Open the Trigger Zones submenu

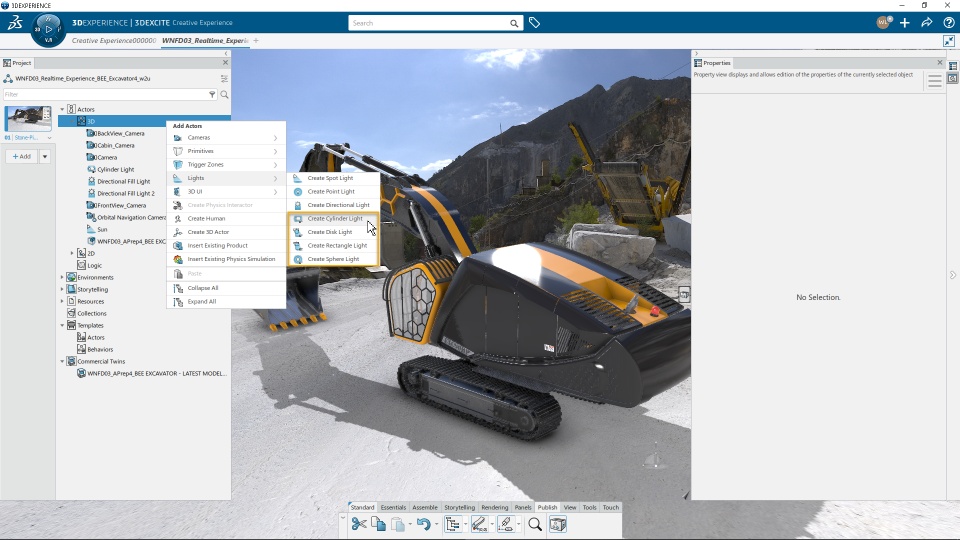226,165
